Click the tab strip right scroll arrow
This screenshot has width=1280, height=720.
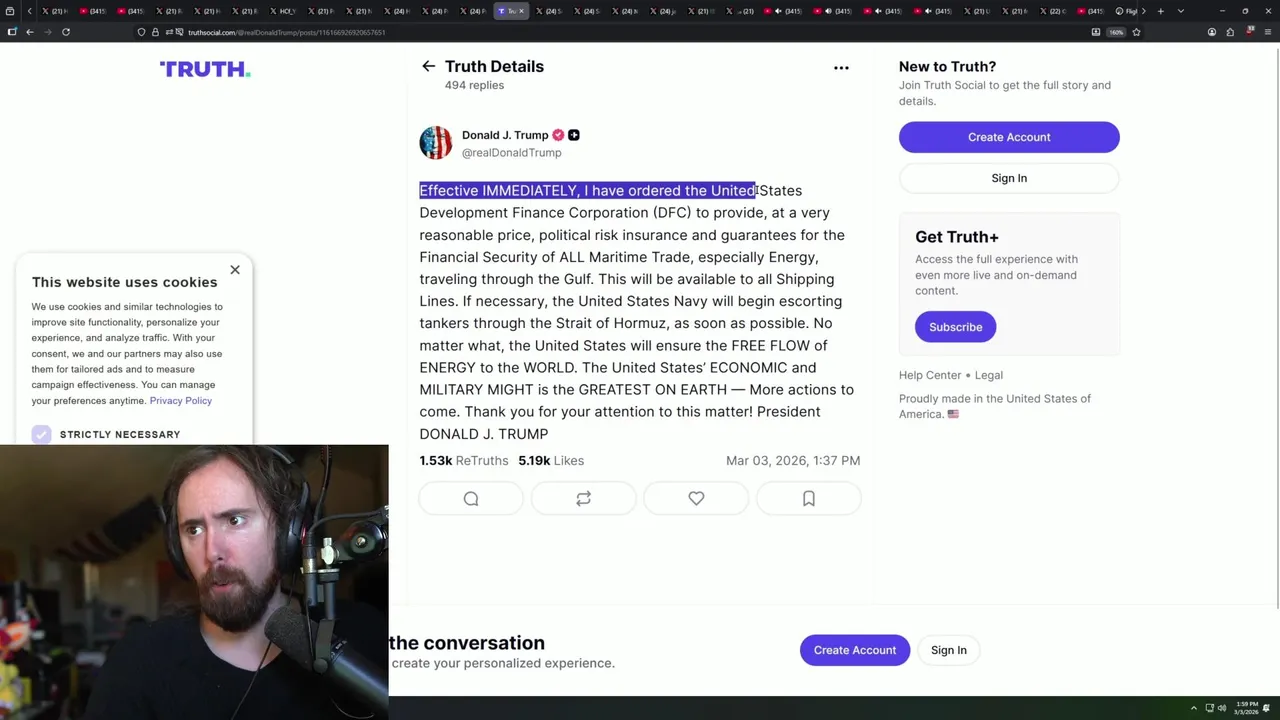[1143, 11]
